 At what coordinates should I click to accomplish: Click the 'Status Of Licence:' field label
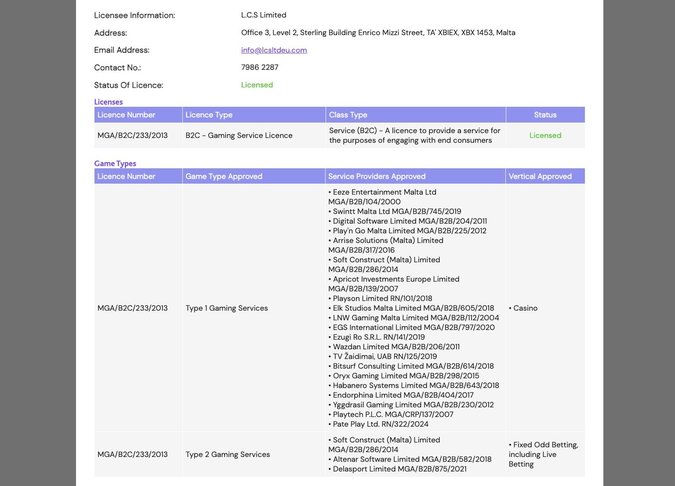[128, 85]
